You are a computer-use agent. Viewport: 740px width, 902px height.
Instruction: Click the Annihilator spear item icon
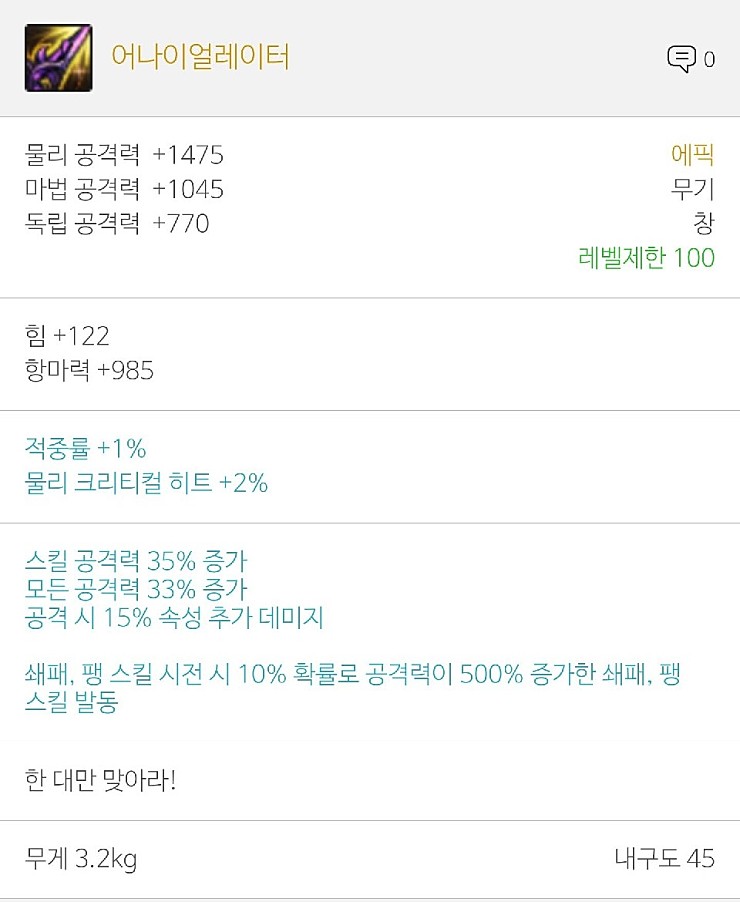(58, 59)
